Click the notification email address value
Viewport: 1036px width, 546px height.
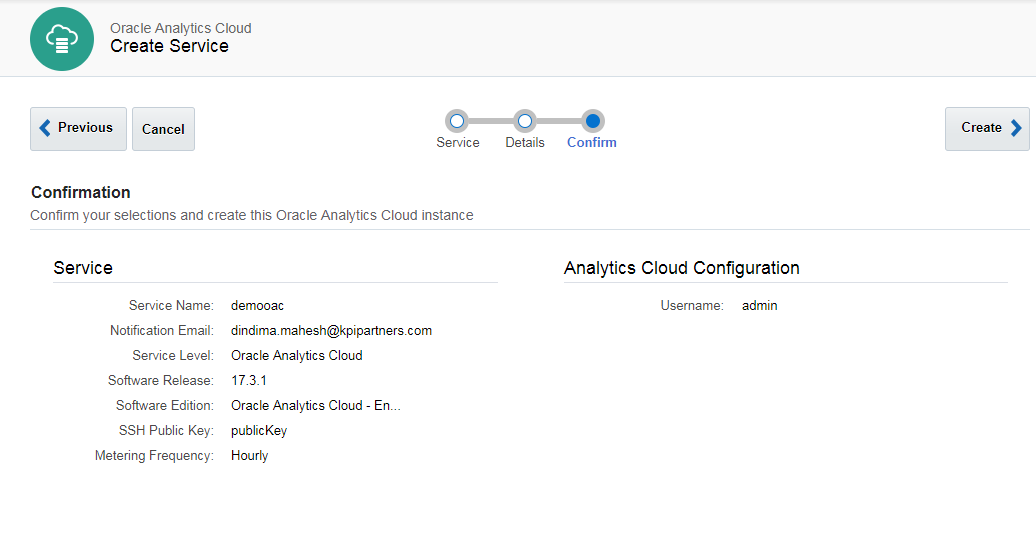(331, 330)
